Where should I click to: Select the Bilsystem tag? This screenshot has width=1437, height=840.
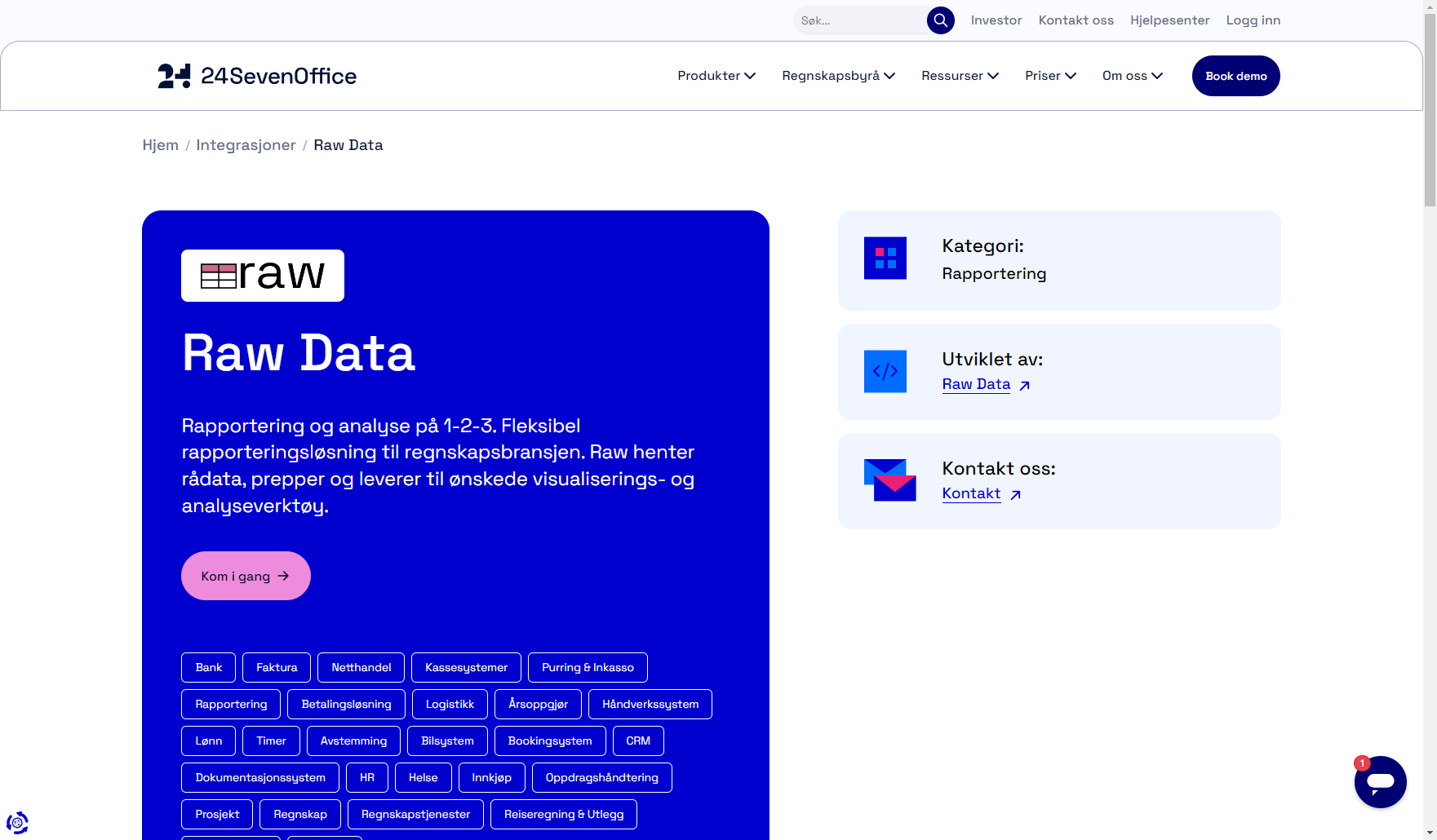coord(447,741)
